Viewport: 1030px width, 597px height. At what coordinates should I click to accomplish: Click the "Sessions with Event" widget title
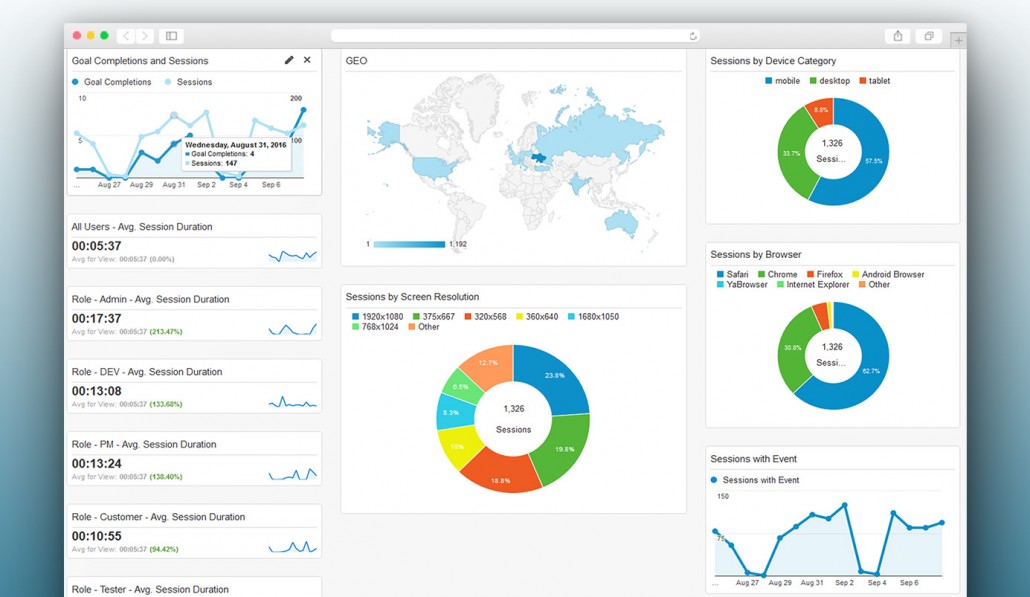[753, 459]
